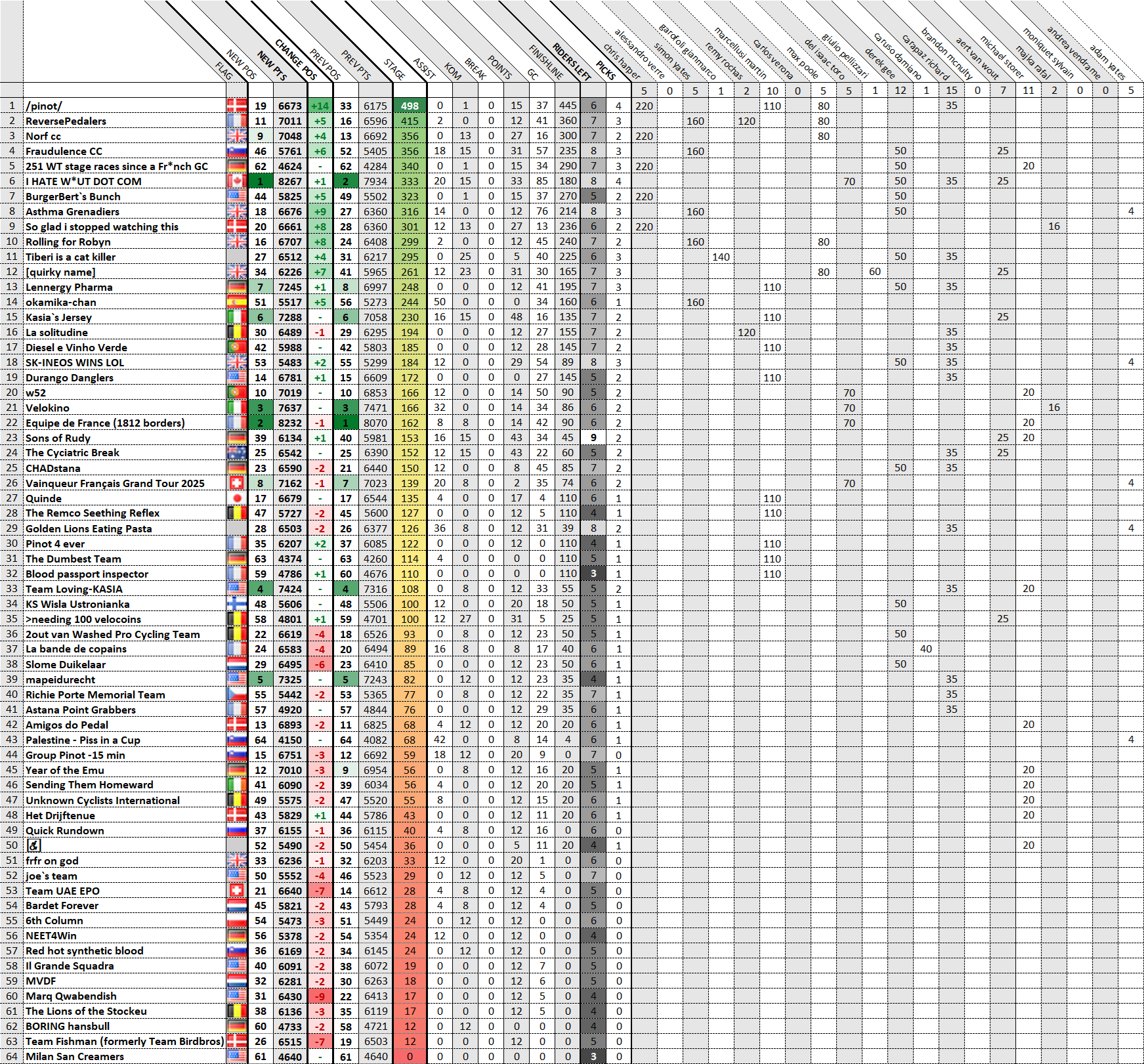
Task: Click the Czech flag beside Richie Porte Memorial Team
Action: [236, 695]
